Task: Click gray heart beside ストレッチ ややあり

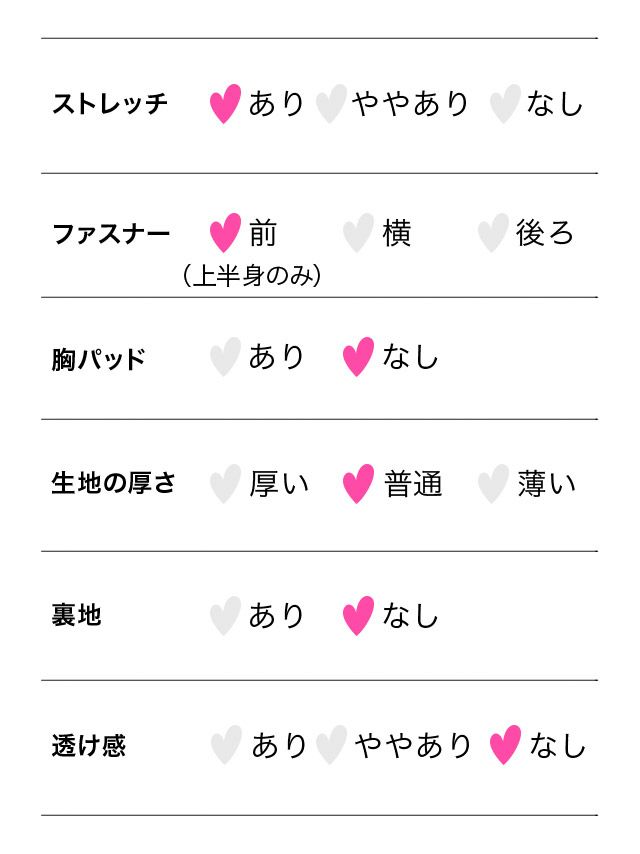Action: point(330,103)
